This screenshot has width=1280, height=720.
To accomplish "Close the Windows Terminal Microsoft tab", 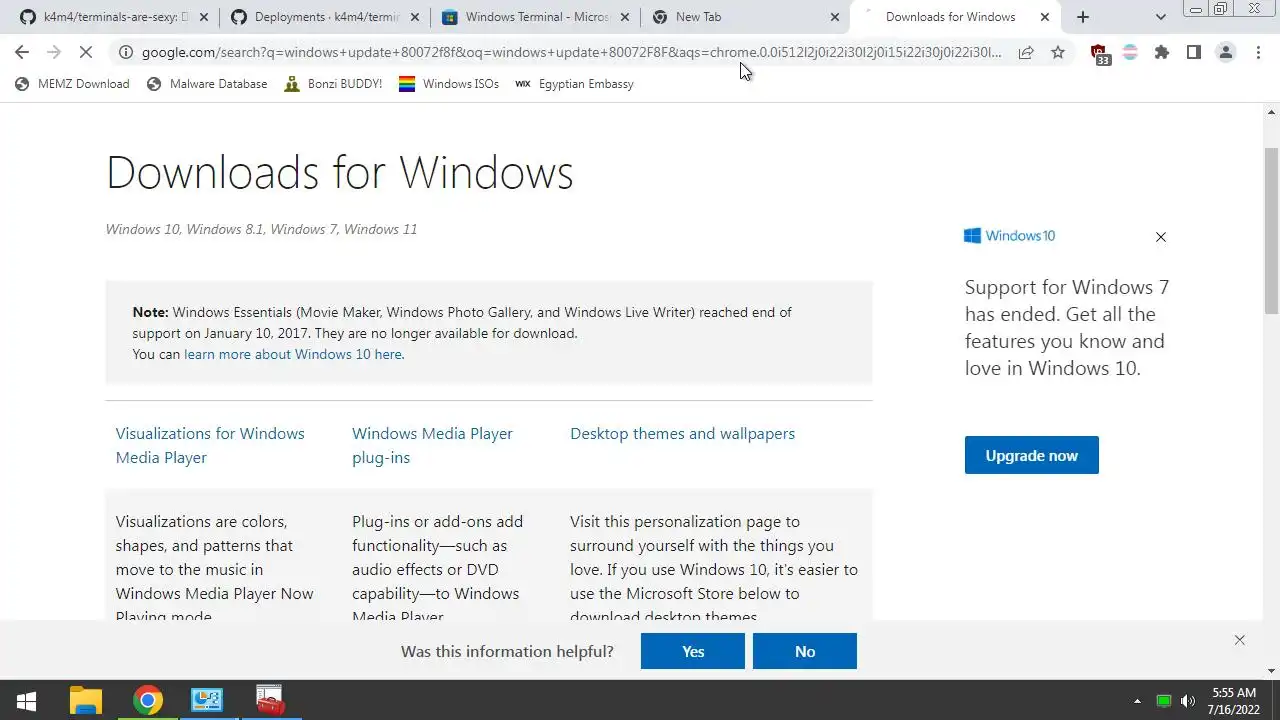I will click(625, 17).
